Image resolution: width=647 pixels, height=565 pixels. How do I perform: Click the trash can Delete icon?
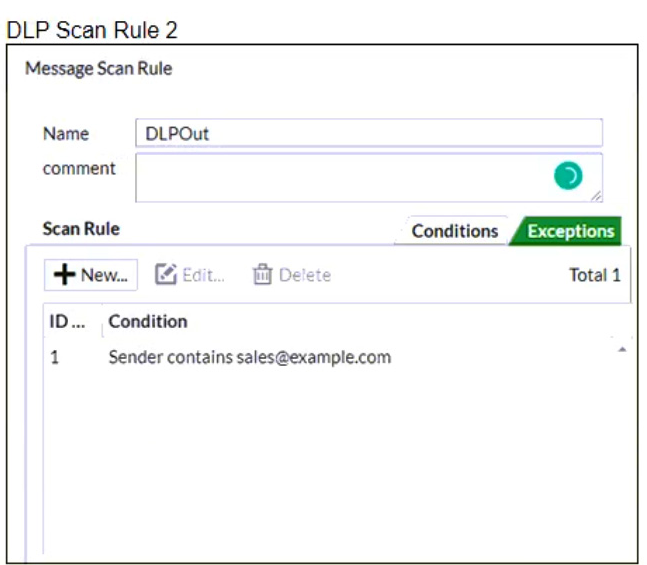[263, 275]
